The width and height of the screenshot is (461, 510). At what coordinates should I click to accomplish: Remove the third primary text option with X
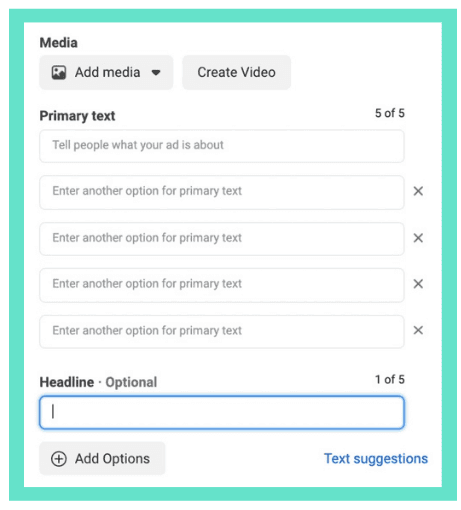click(418, 238)
